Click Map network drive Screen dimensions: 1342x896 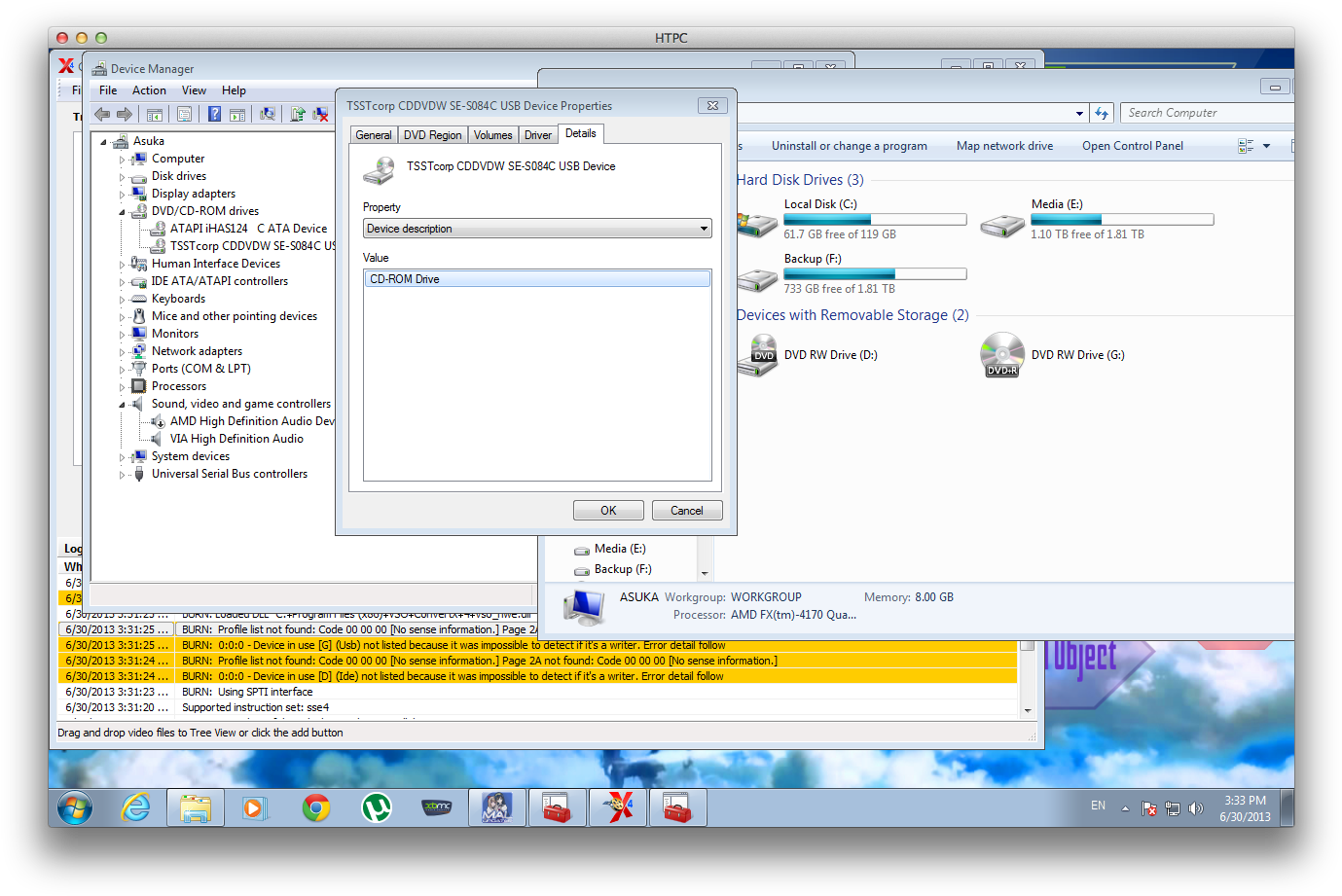(1004, 146)
